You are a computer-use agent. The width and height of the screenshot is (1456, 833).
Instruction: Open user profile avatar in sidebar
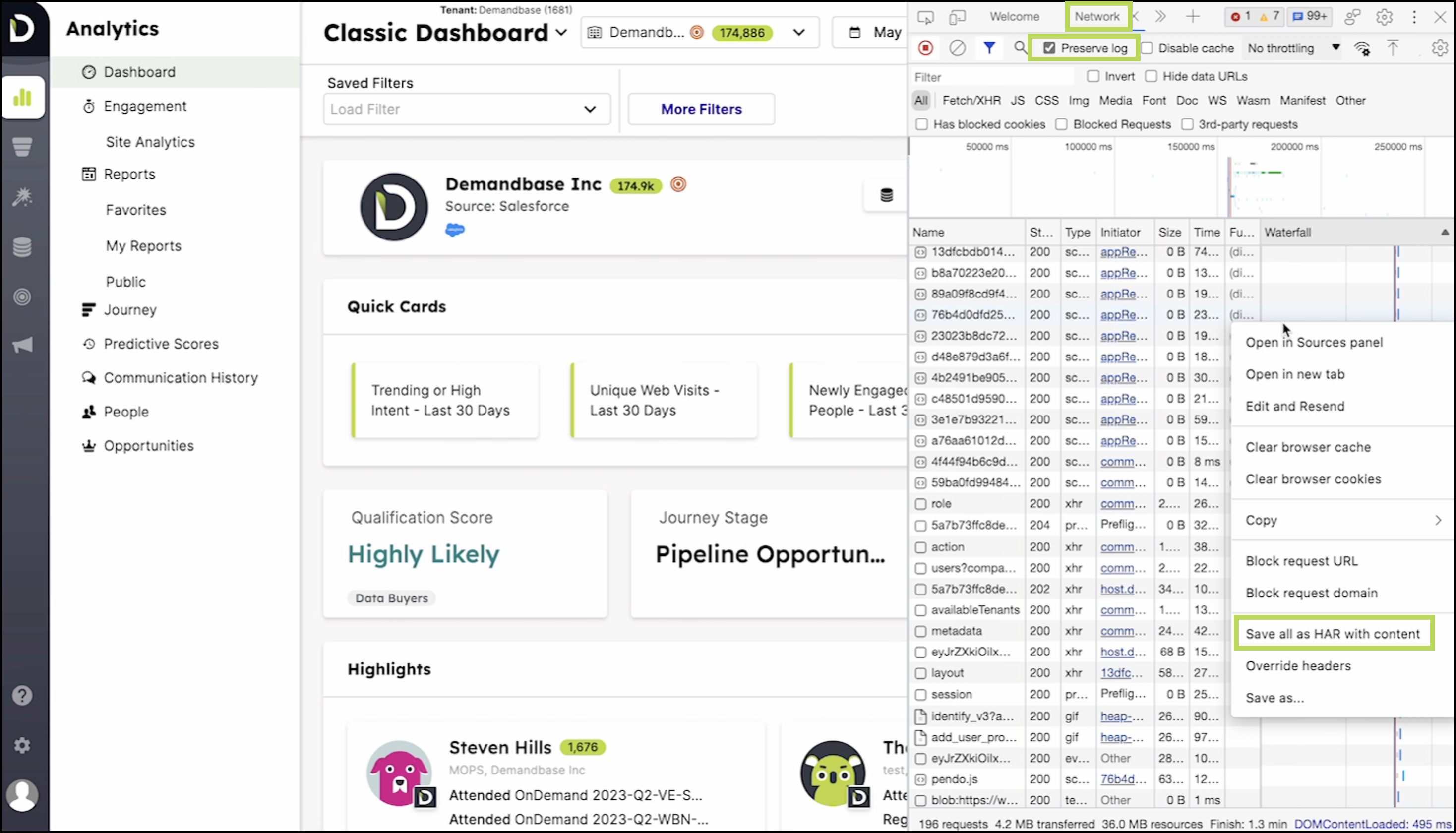click(x=22, y=795)
